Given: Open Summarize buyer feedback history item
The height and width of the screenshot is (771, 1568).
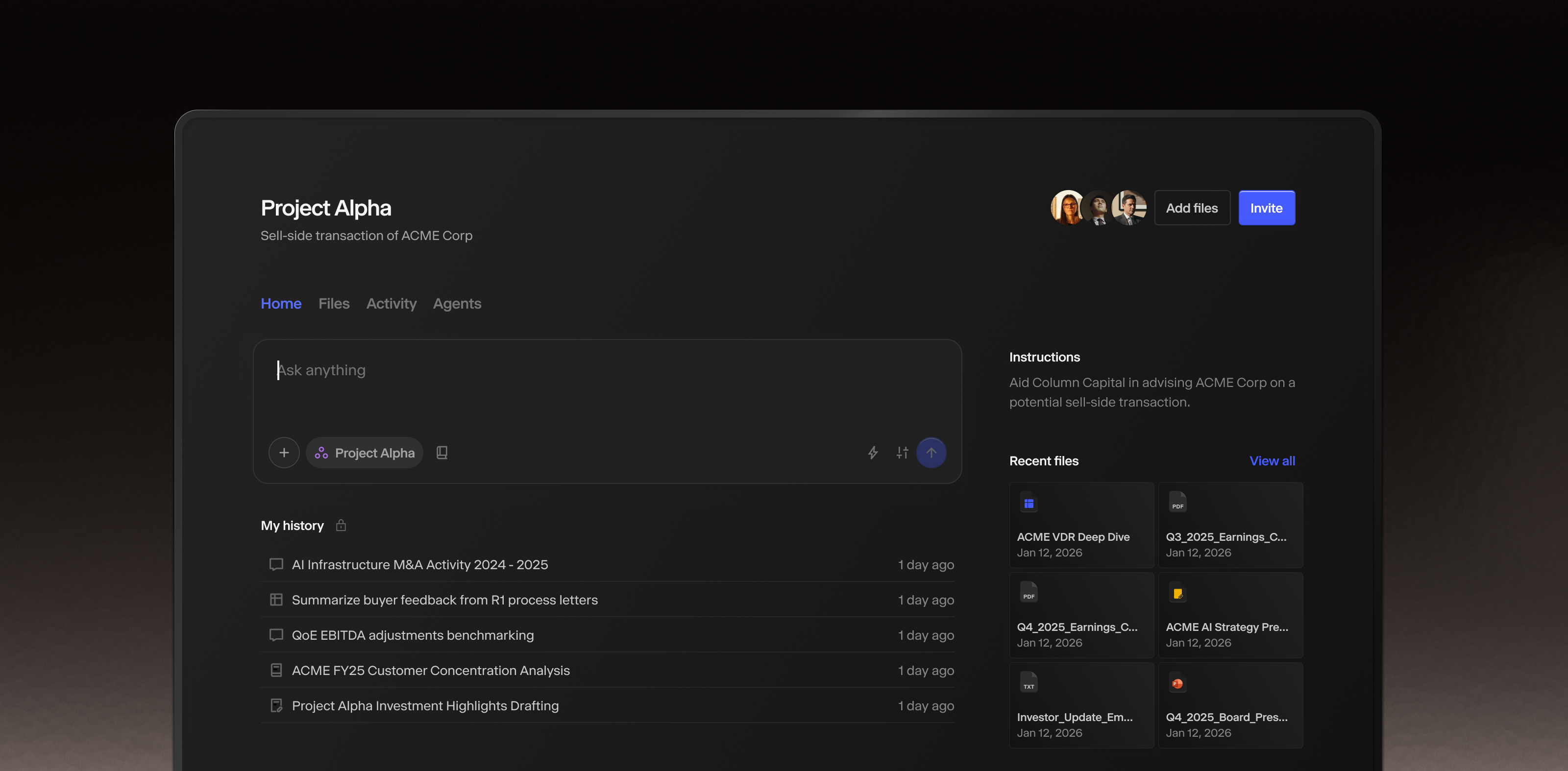Looking at the screenshot, I should [x=444, y=600].
